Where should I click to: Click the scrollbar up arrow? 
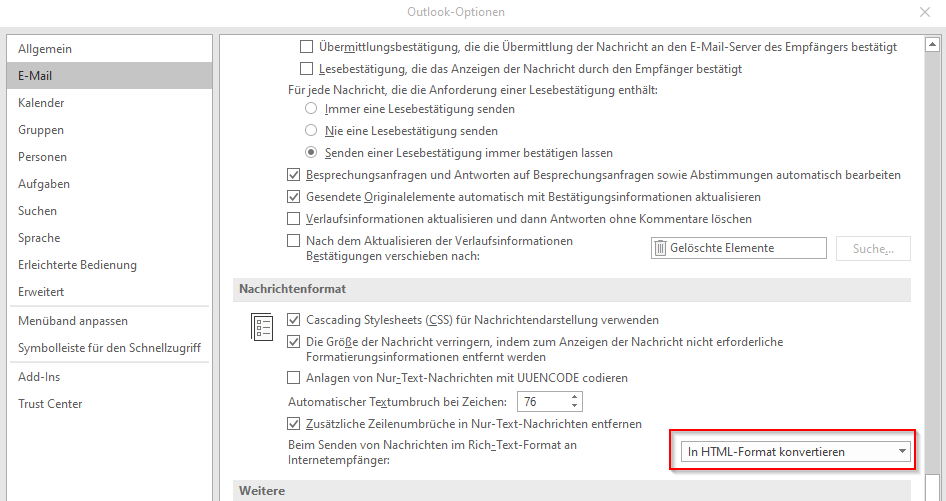pos(932,43)
